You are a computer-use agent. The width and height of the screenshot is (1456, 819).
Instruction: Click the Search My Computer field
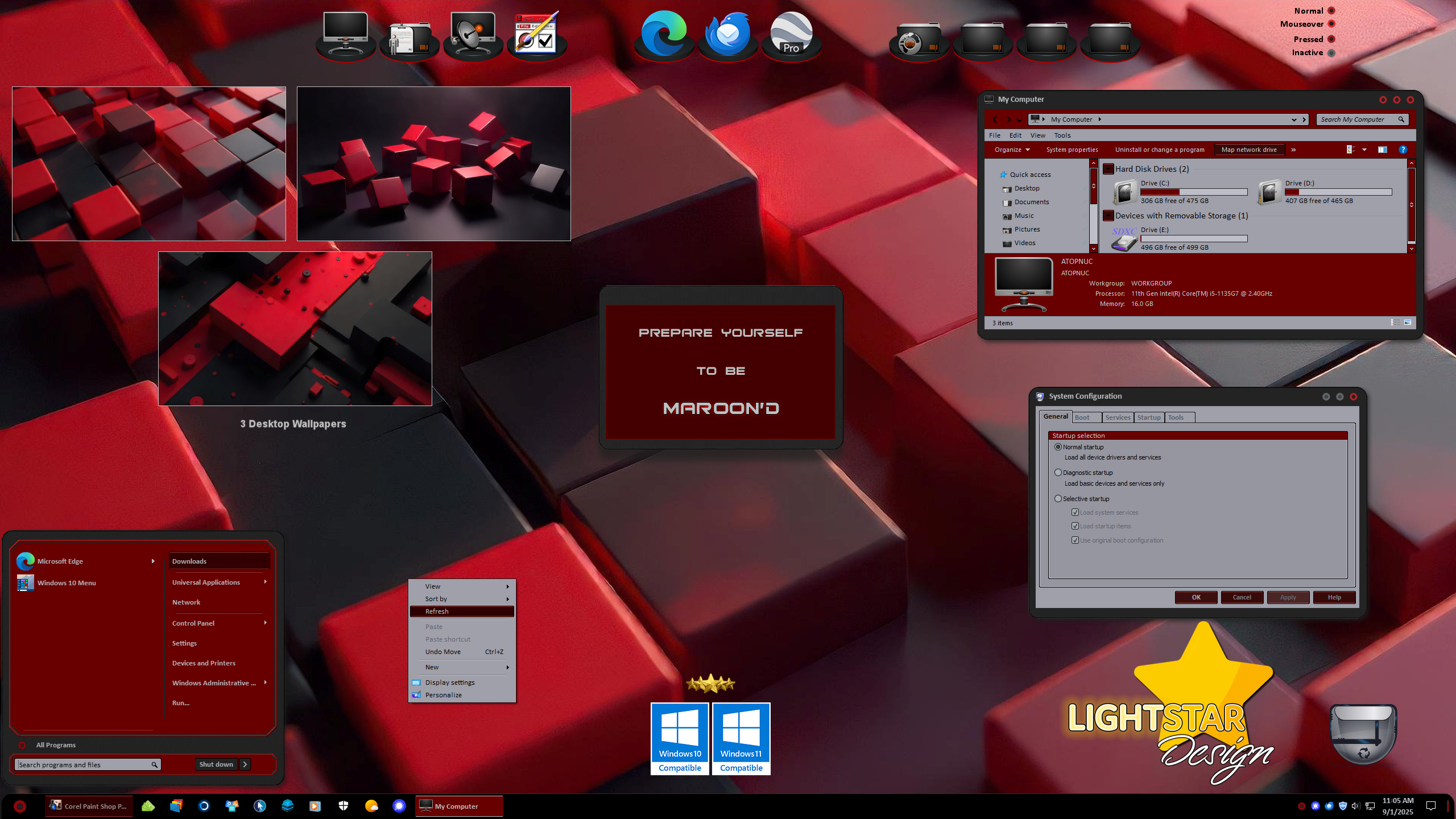pos(1362,119)
